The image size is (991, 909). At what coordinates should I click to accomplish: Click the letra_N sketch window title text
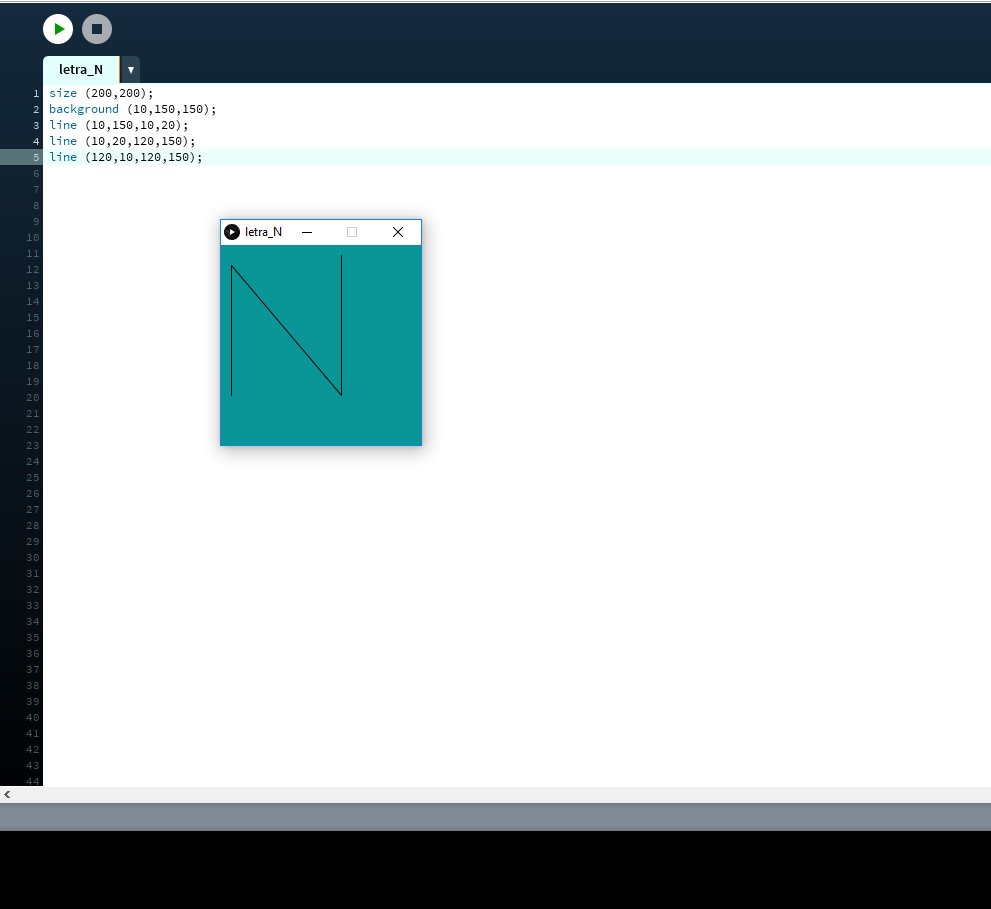click(264, 232)
